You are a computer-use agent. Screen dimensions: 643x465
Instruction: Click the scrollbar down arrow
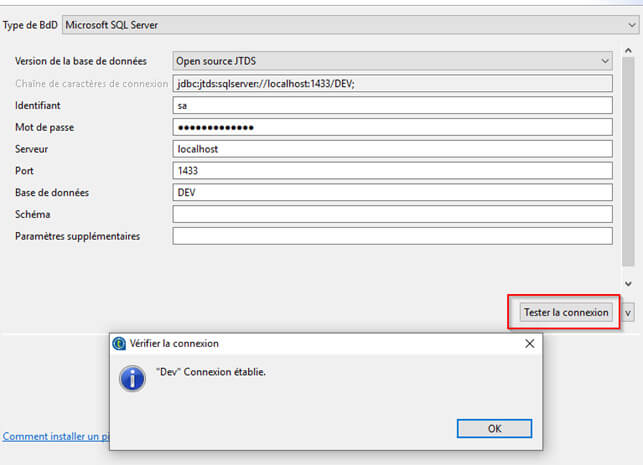(x=628, y=283)
